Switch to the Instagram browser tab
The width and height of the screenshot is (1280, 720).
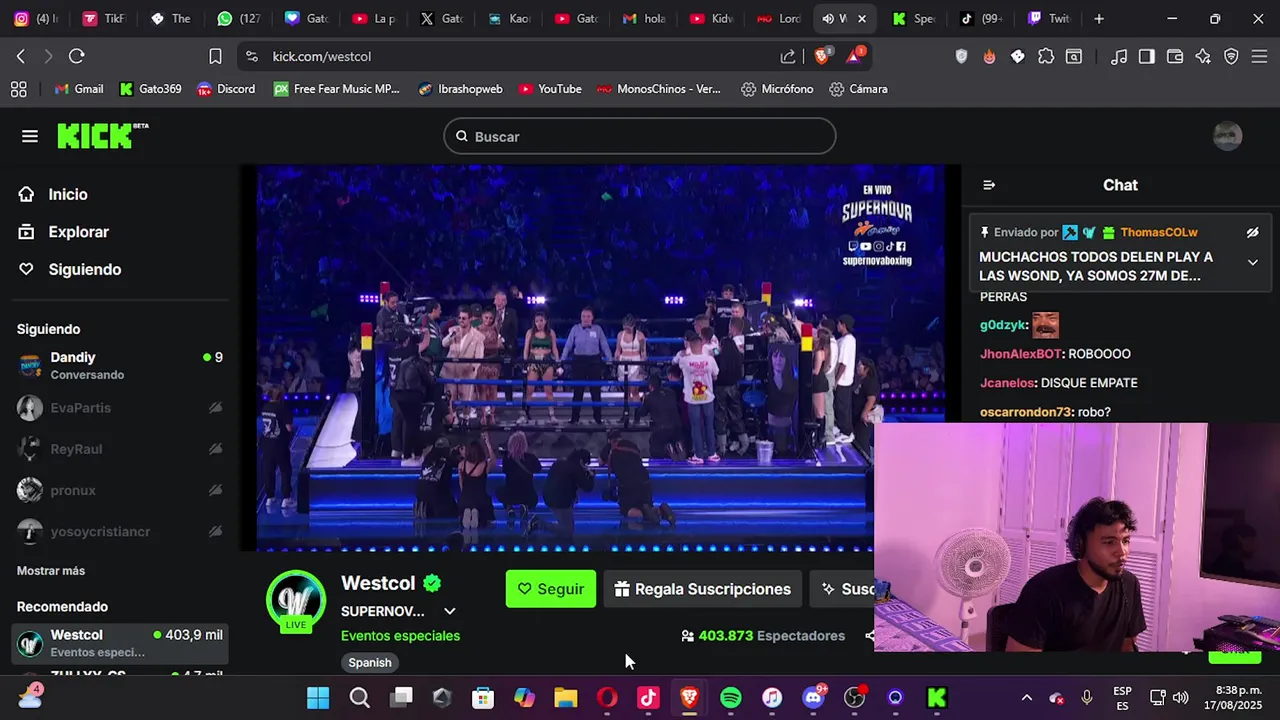(35, 19)
